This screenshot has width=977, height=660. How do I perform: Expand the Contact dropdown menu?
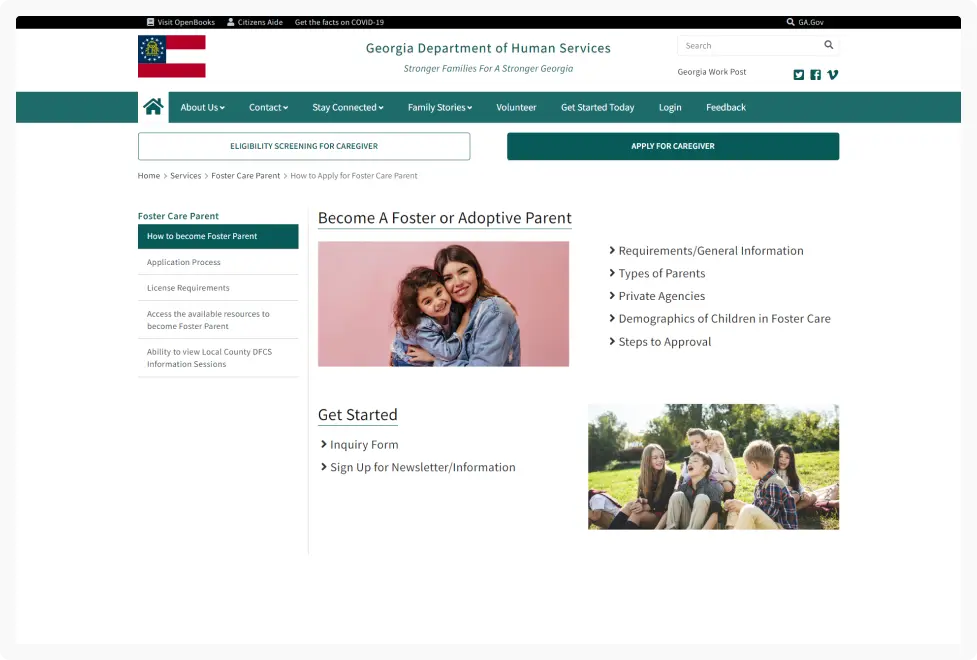[x=268, y=108]
